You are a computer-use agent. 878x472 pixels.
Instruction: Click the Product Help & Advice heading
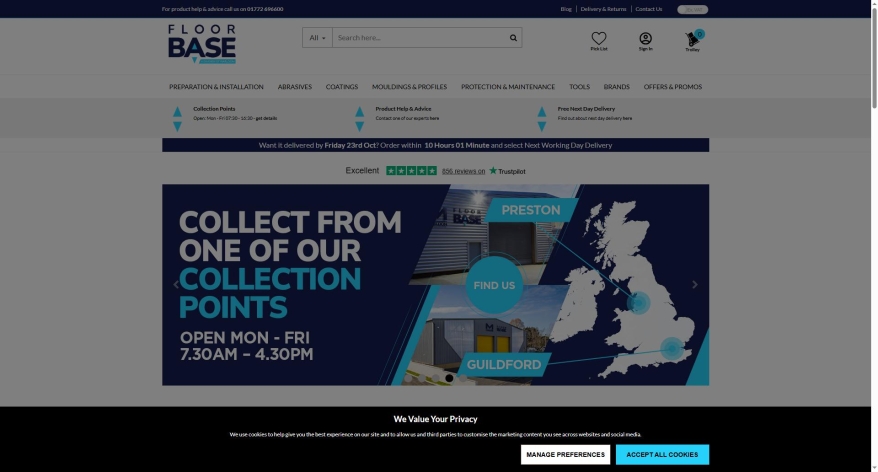[x=403, y=109]
